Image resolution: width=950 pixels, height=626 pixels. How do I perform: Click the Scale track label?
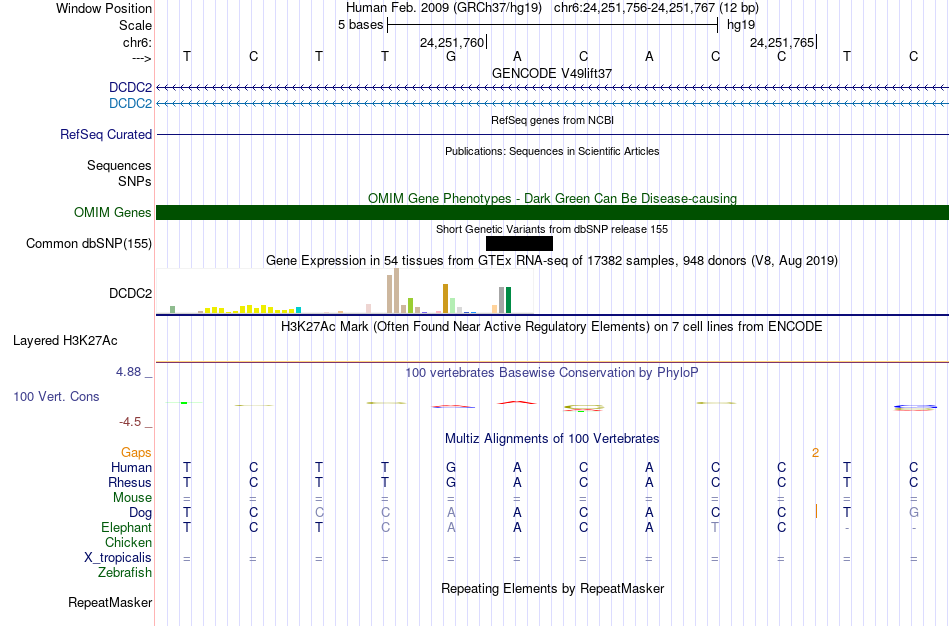click(x=135, y=25)
